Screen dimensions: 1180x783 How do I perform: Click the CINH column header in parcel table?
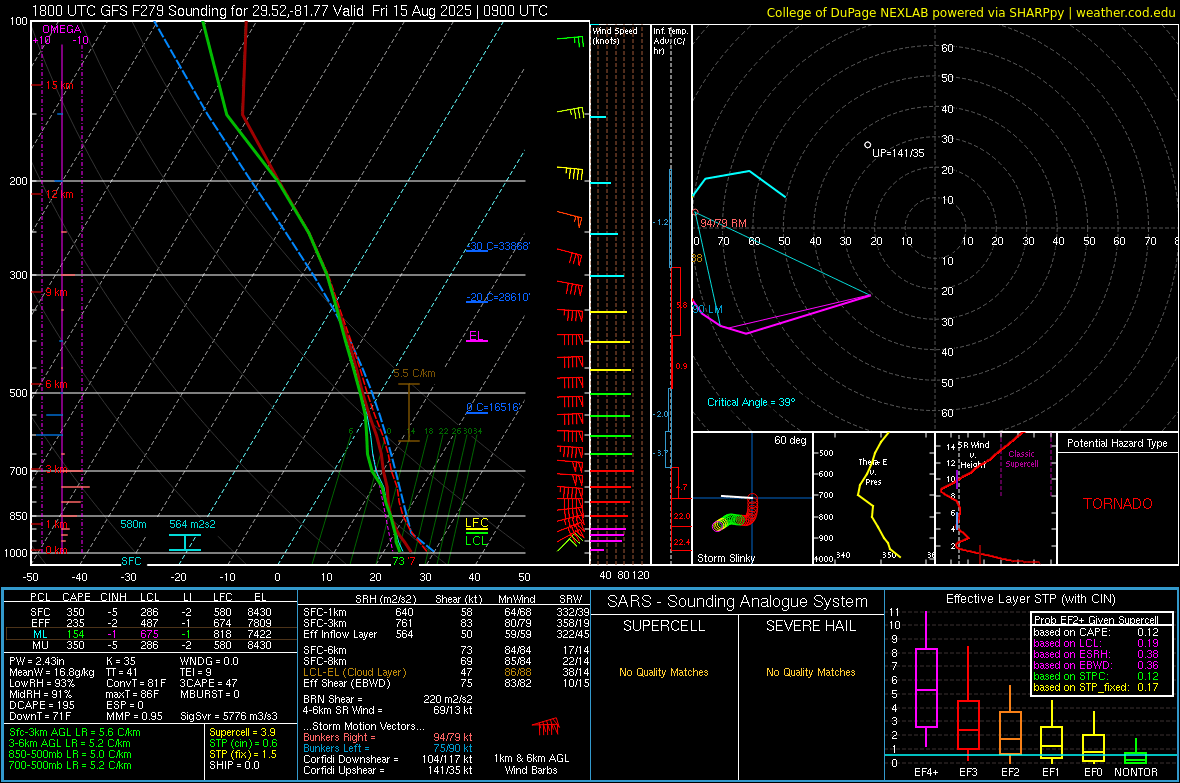tap(114, 597)
